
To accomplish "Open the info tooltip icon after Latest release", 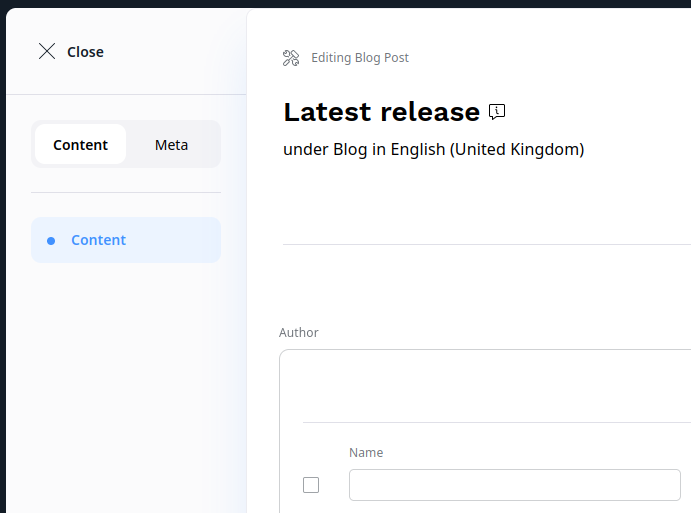I will (x=497, y=111).
